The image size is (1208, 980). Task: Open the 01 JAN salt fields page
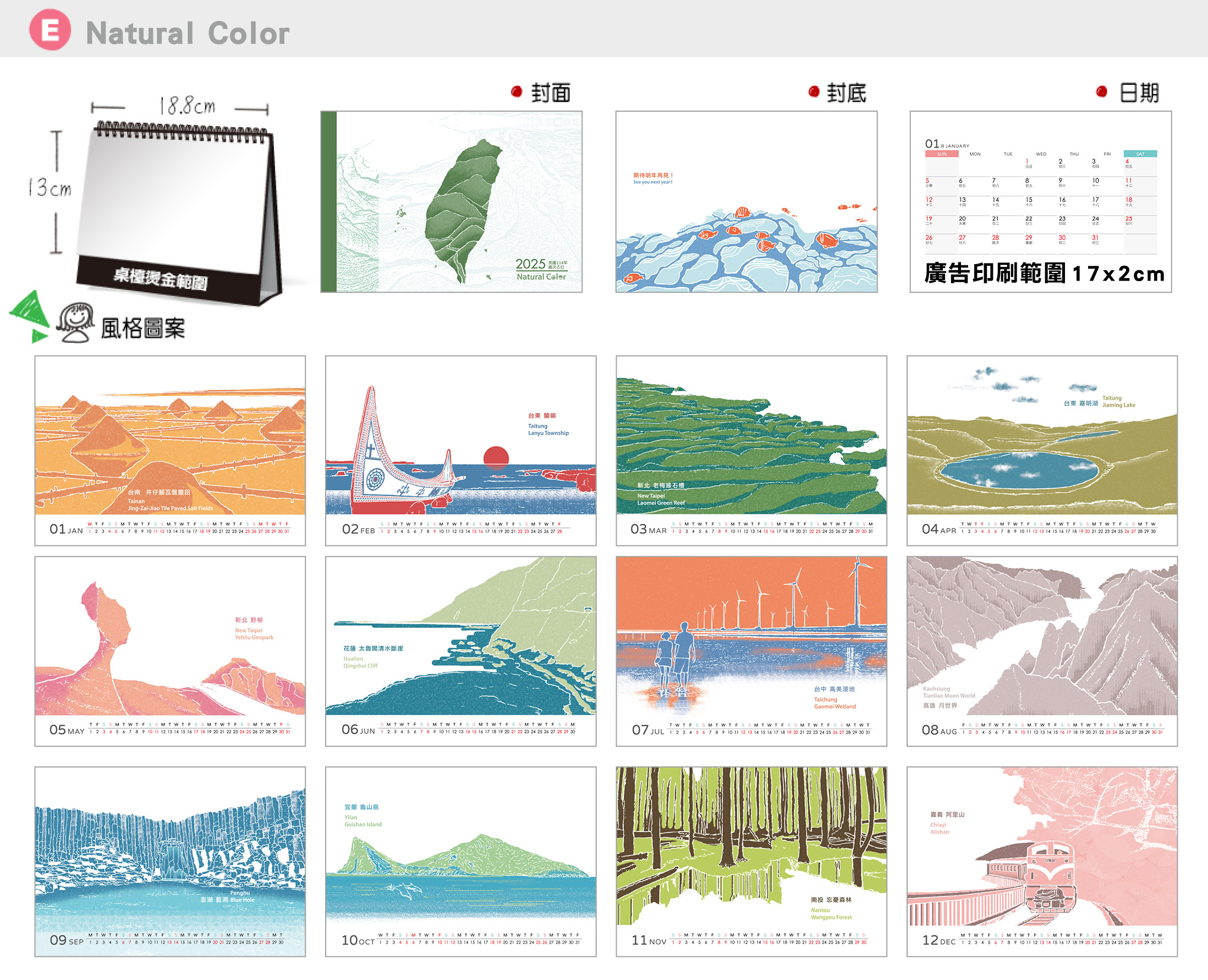pyautogui.click(x=170, y=450)
